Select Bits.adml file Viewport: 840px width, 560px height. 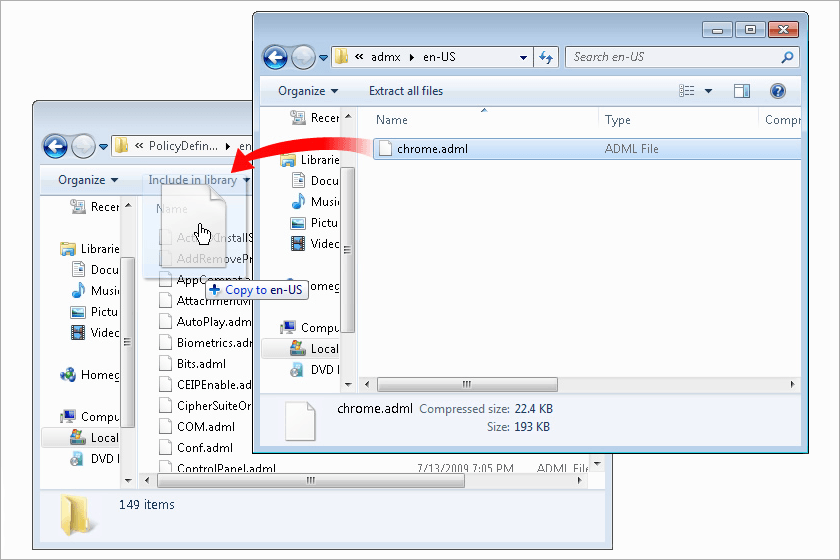point(193,364)
